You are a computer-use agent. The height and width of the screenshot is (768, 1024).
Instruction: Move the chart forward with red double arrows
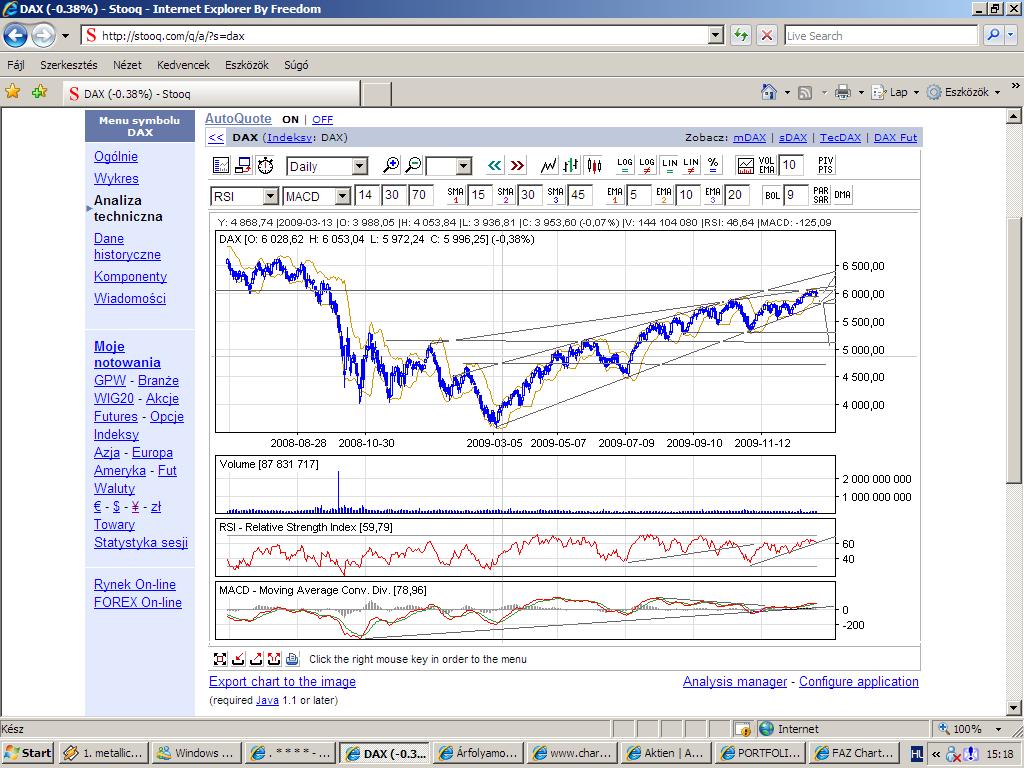(x=517, y=166)
